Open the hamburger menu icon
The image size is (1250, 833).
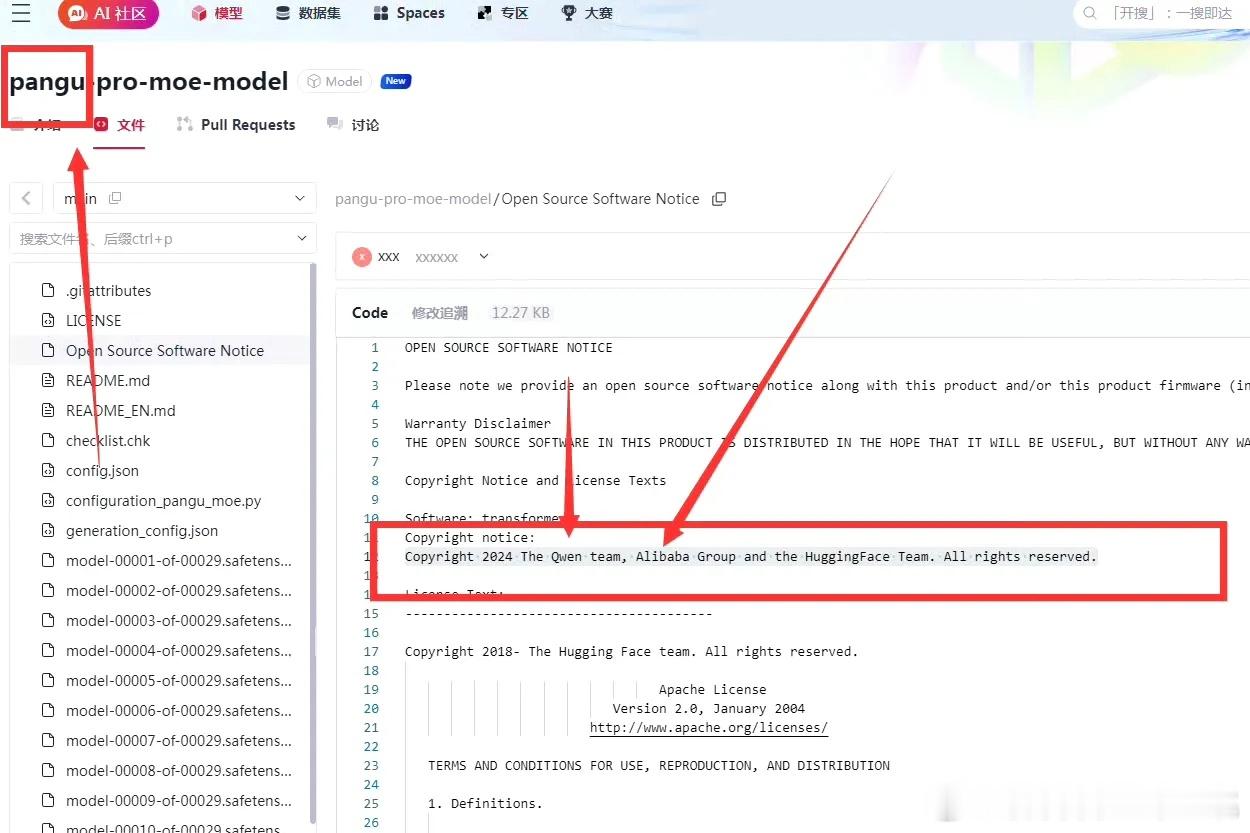(x=20, y=13)
